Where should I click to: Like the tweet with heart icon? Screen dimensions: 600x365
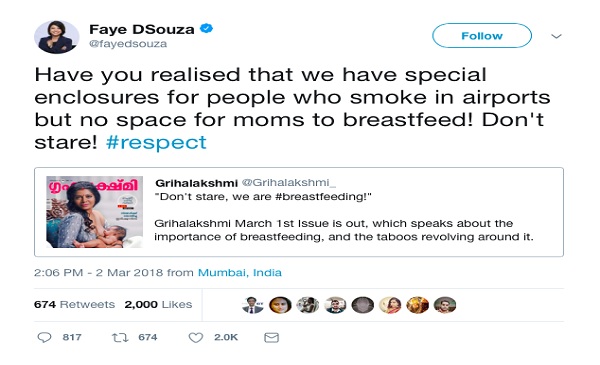coord(196,337)
